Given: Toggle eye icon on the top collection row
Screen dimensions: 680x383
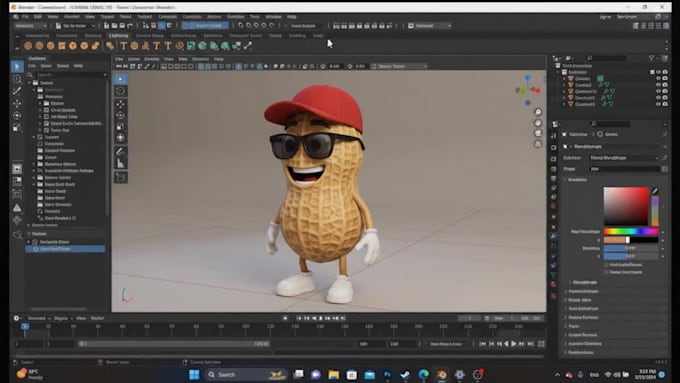Looking at the screenshot, I should (x=658, y=72).
